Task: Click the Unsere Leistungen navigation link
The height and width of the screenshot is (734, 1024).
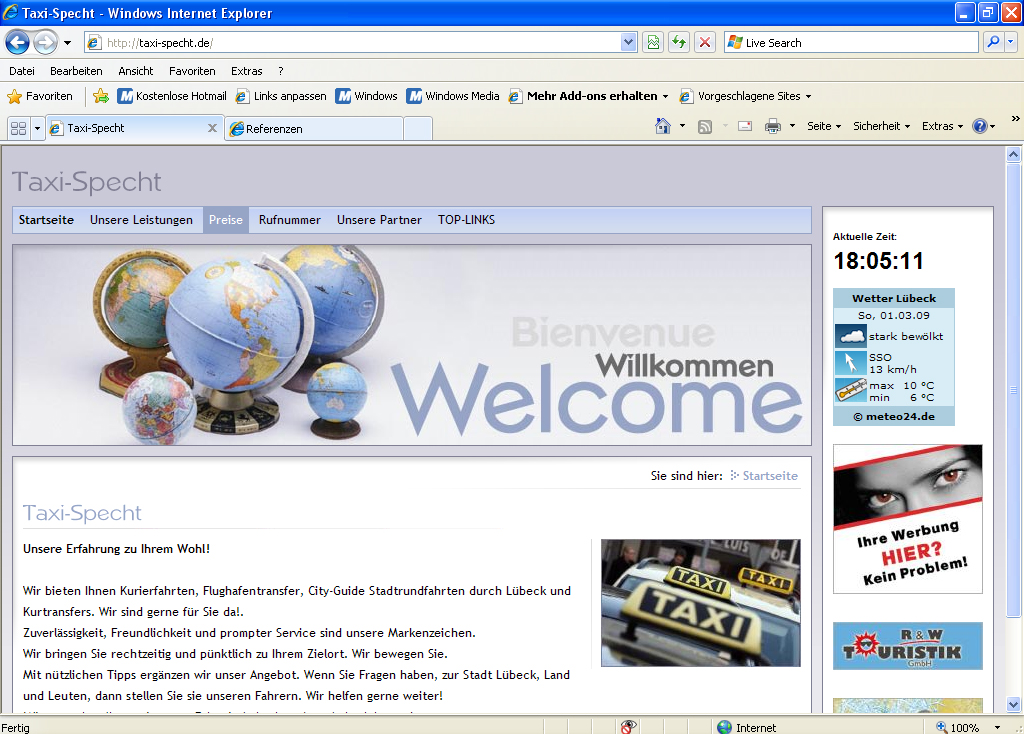Action: point(141,220)
